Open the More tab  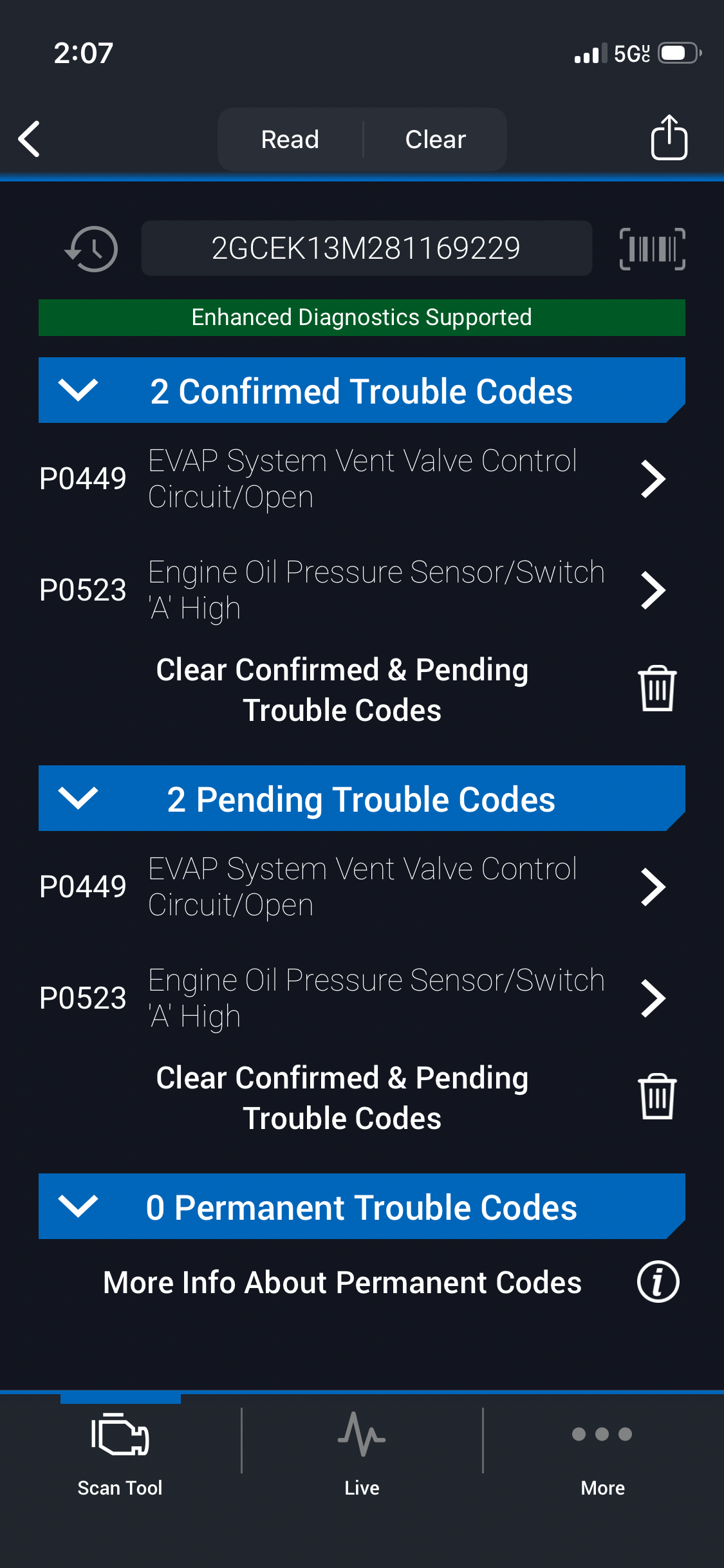tap(602, 1448)
